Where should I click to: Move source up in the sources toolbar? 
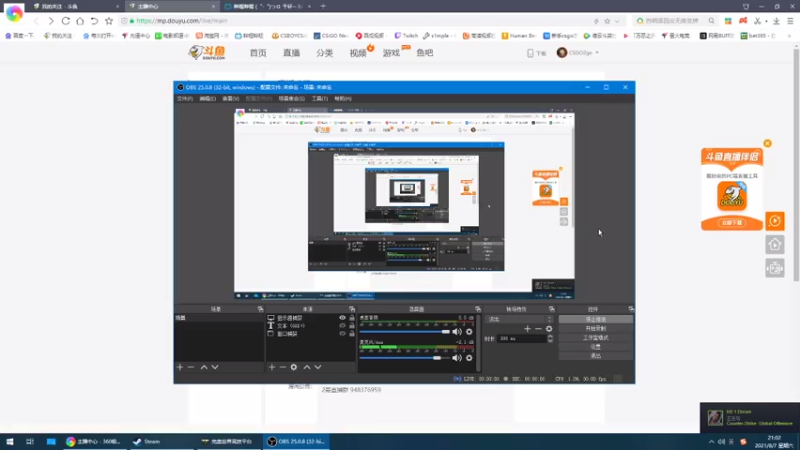[307, 367]
